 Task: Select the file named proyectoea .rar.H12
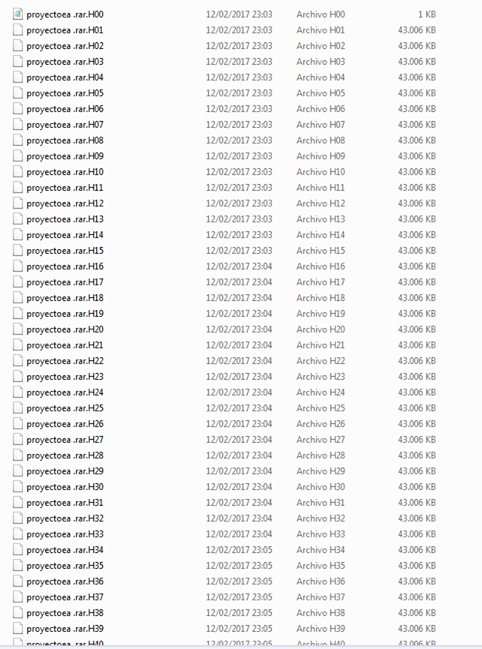tap(65, 204)
